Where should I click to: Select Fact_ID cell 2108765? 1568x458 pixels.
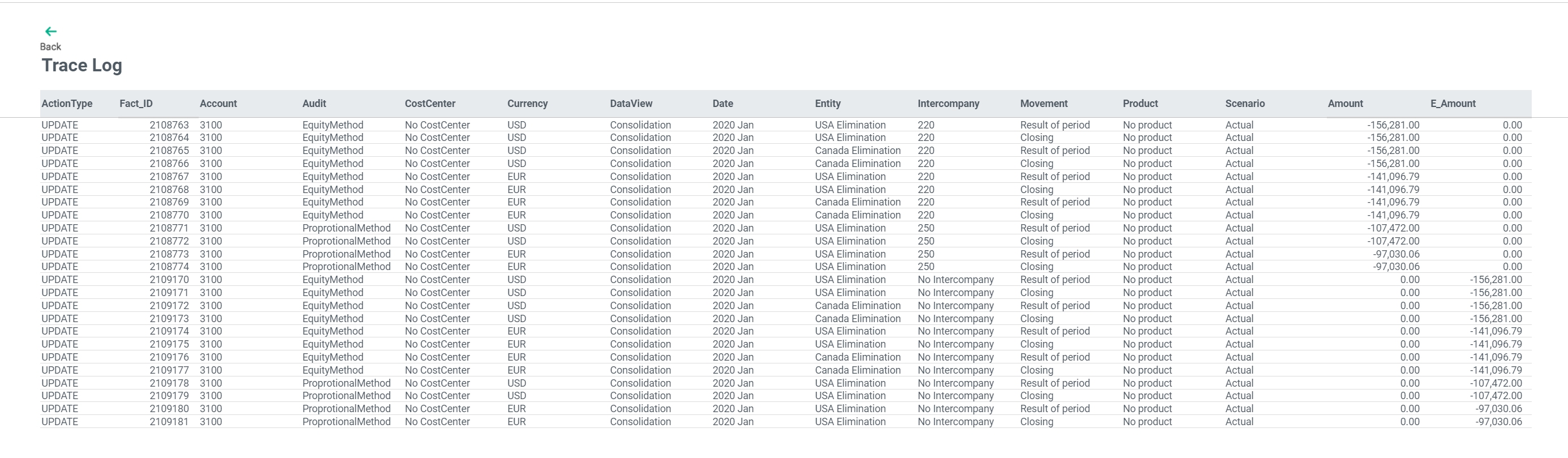click(x=169, y=151)
